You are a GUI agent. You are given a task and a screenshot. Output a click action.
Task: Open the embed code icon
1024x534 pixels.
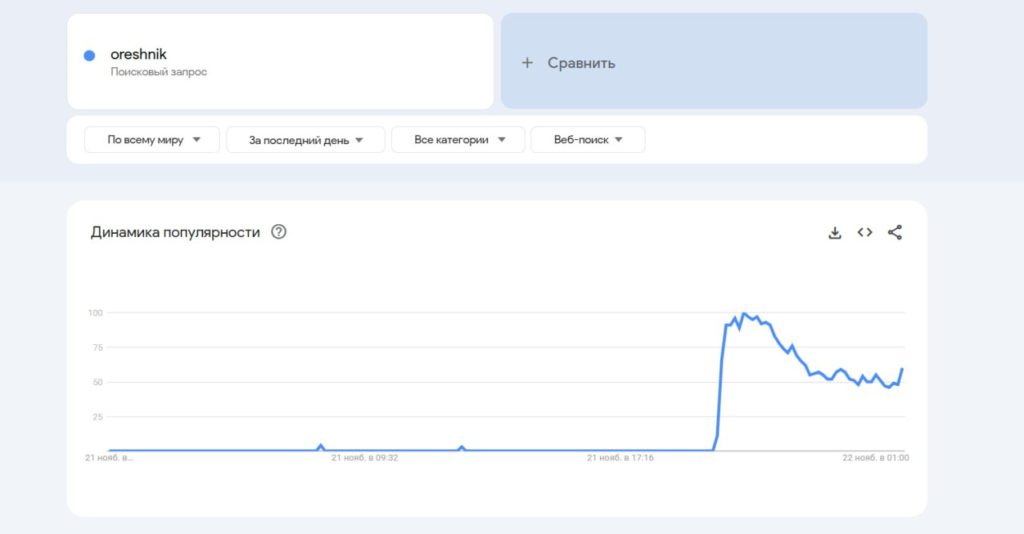[x=865, y=232]
